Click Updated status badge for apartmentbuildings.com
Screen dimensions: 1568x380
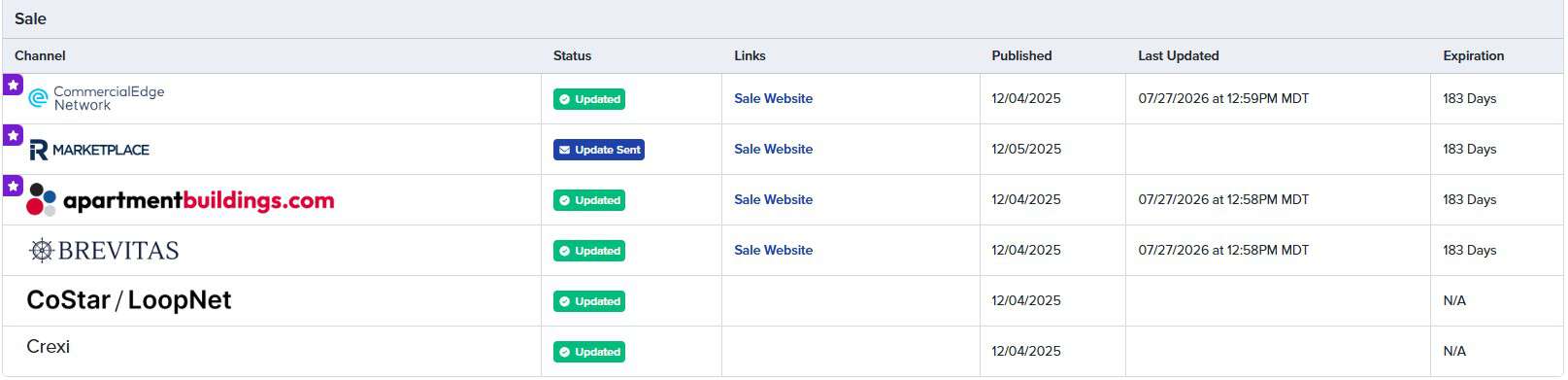coord(589,200)
